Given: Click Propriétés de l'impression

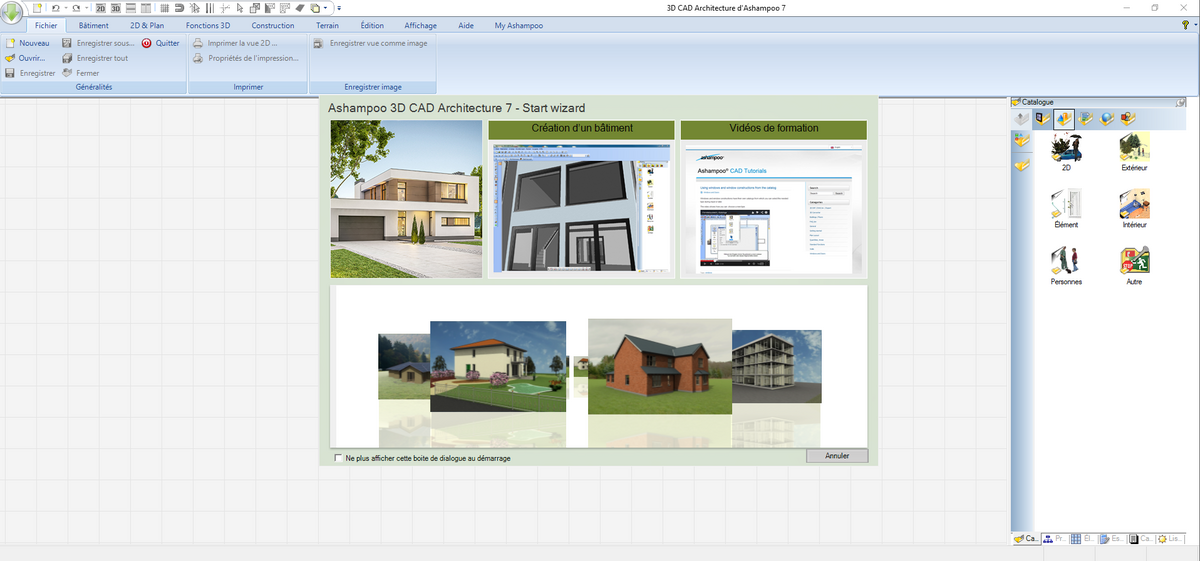Looking at the screenshot, I should [x=245, y=58].
